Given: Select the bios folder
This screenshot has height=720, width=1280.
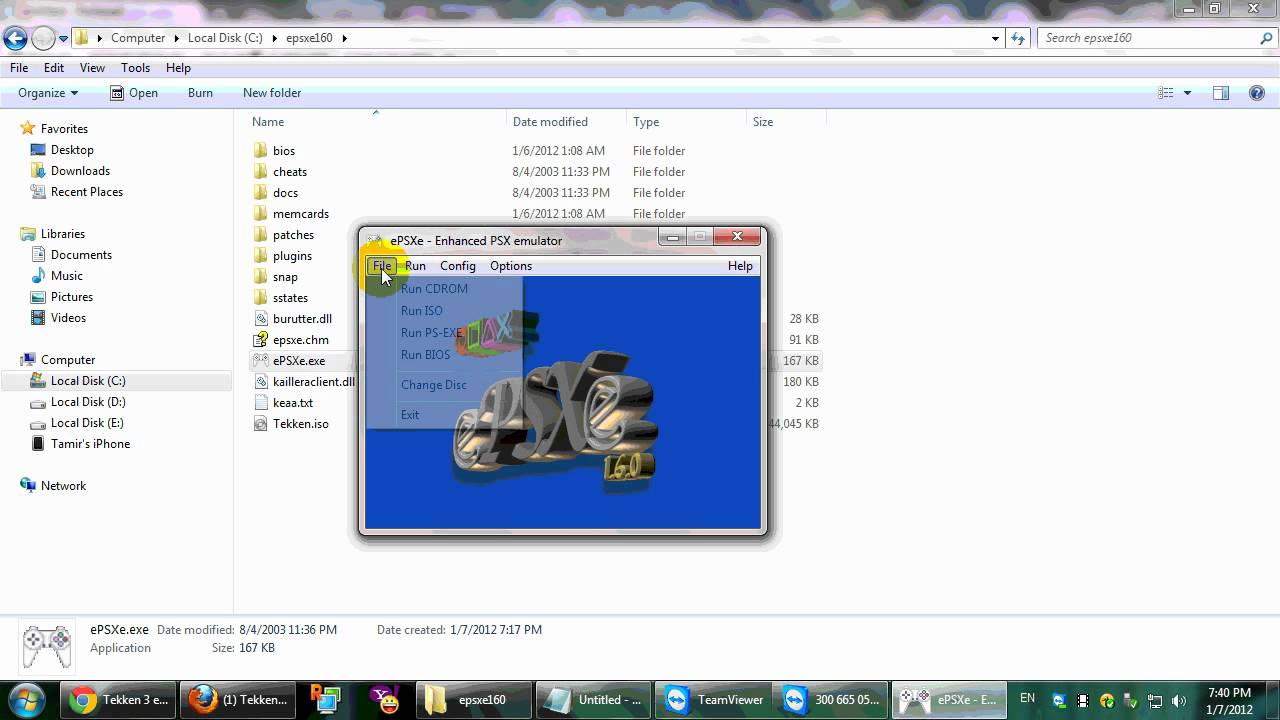Looking at the screenshot, I should (284, 151).
